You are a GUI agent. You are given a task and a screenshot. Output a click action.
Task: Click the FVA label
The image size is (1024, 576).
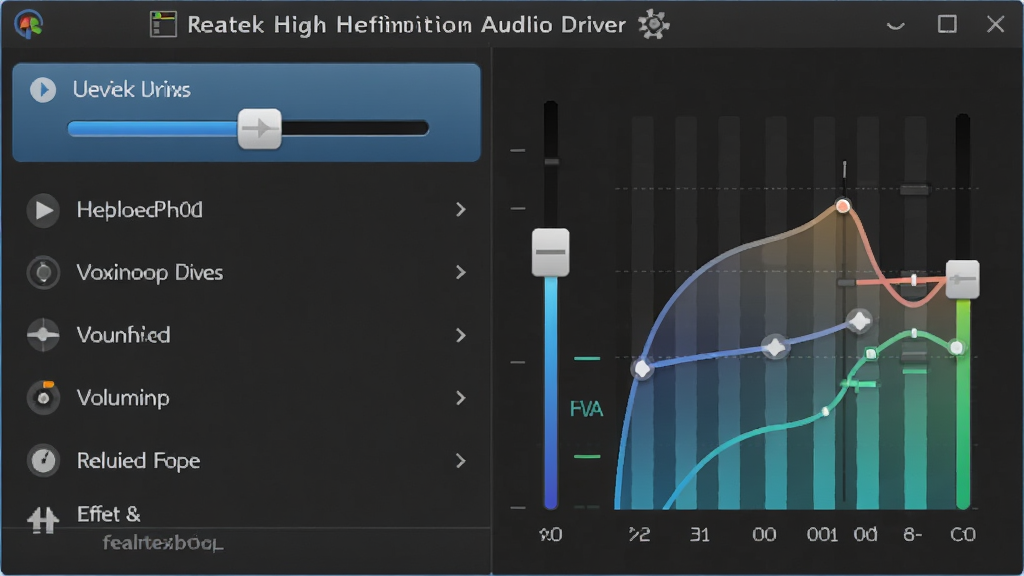tap(586, 409)
